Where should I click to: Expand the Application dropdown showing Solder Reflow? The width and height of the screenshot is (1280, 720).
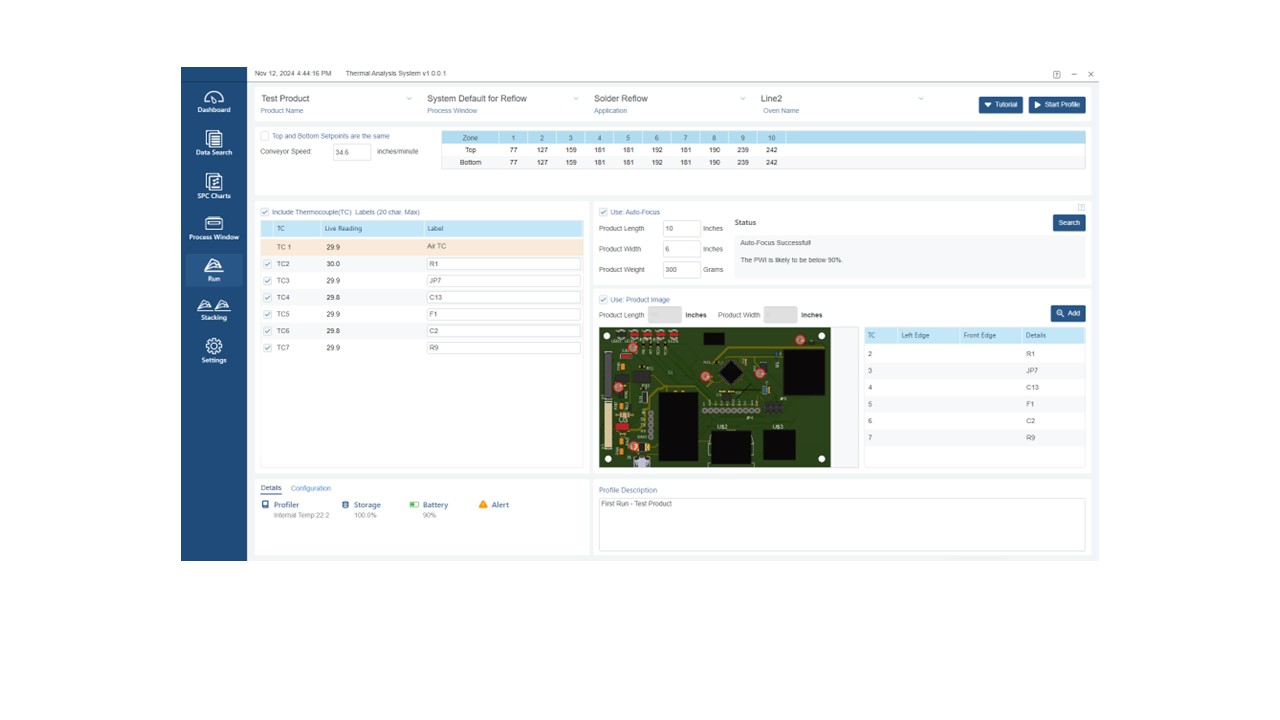point(742,98)
